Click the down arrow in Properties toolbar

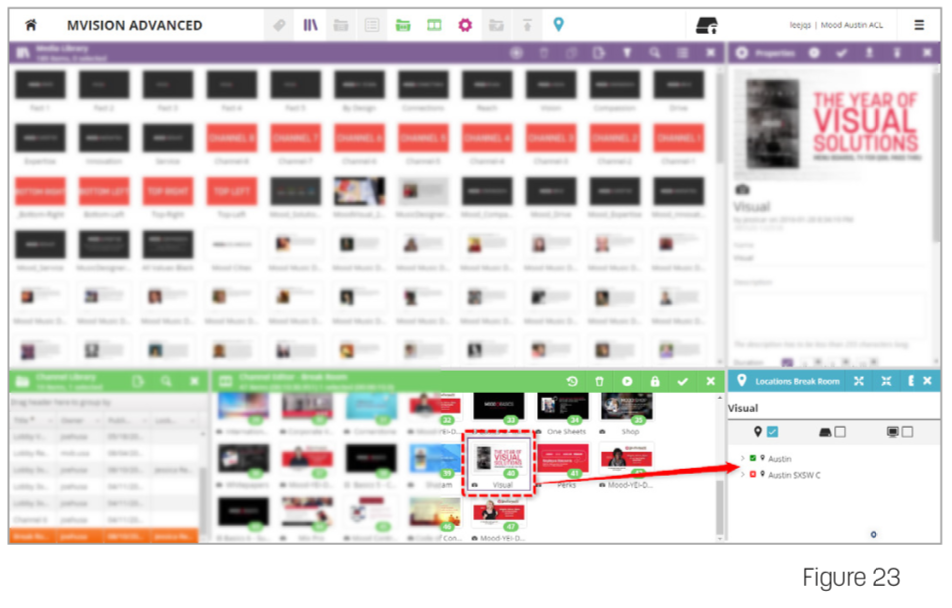coord(897,53)
